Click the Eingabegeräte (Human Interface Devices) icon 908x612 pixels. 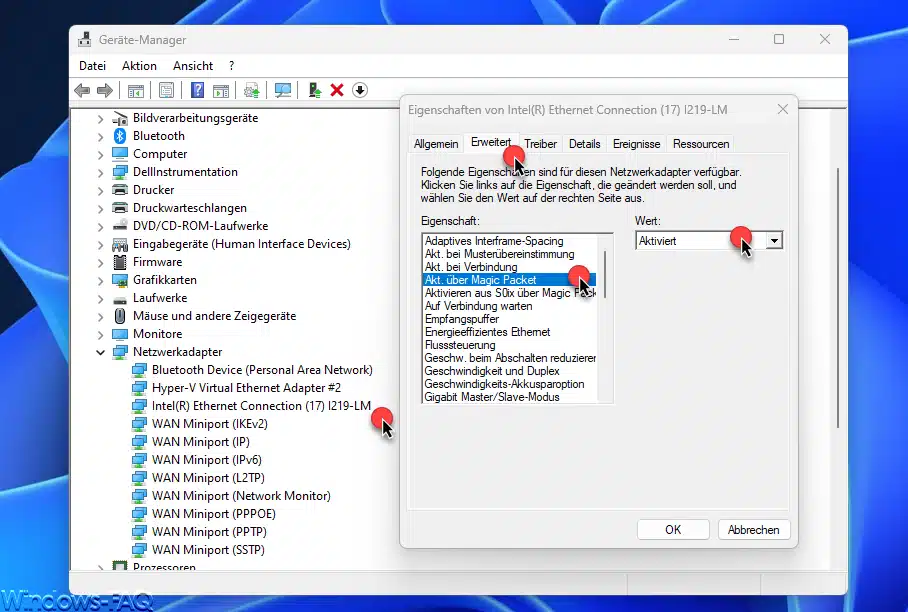pos(120,244)
